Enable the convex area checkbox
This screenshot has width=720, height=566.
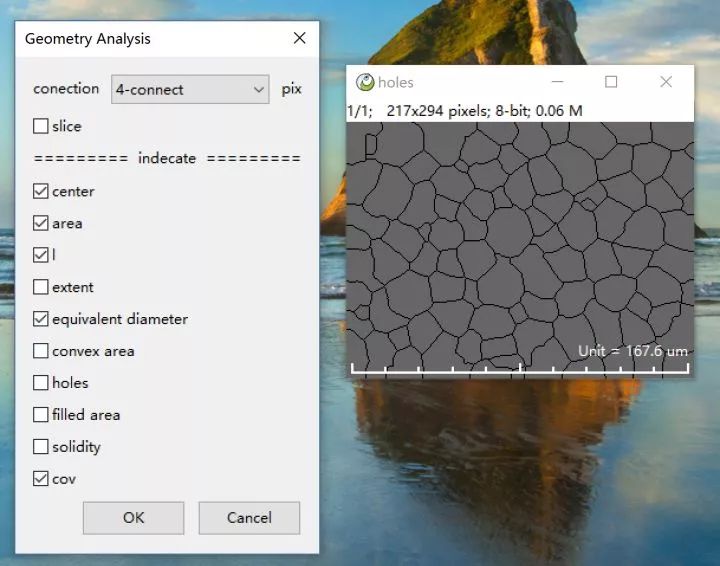(40, 351)
